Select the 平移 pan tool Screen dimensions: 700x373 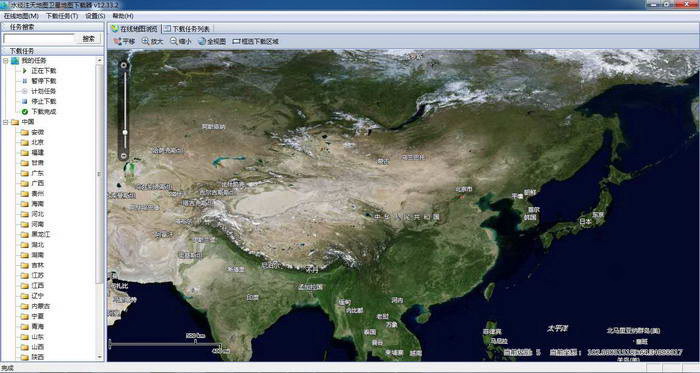point(124,41)
